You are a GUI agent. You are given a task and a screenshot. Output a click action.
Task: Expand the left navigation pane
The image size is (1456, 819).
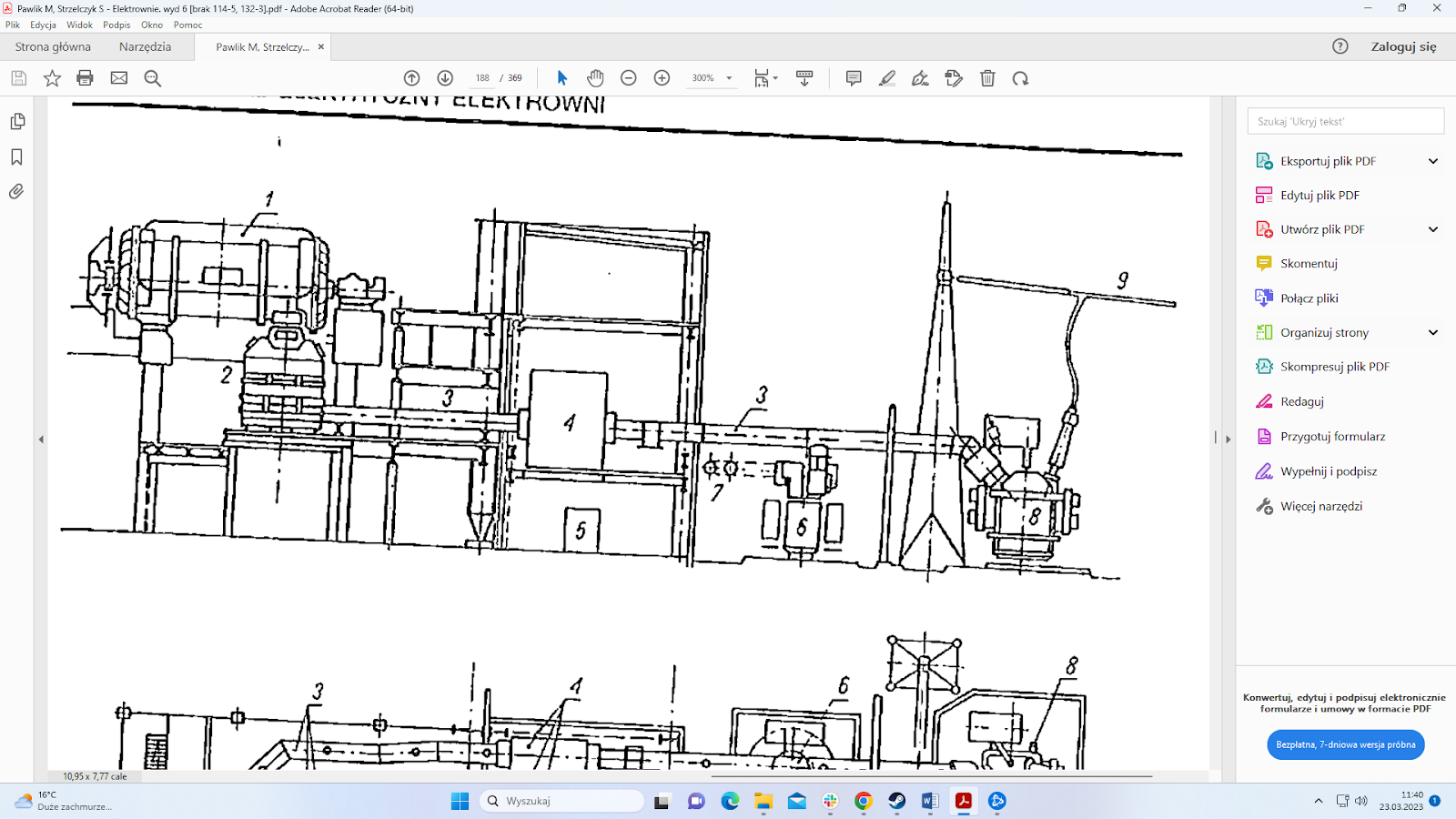pos(41,440)
